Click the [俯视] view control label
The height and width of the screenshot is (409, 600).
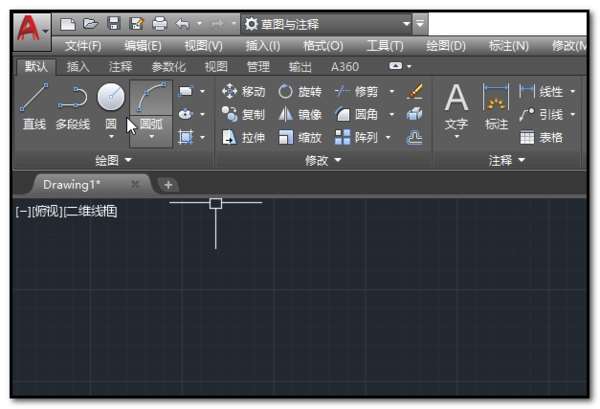coord(46,211)
